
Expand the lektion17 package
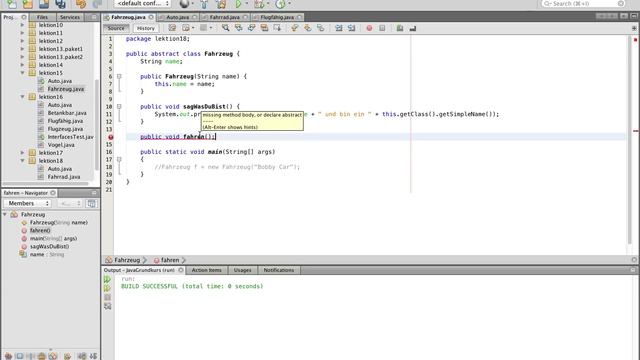click(22, 153)
